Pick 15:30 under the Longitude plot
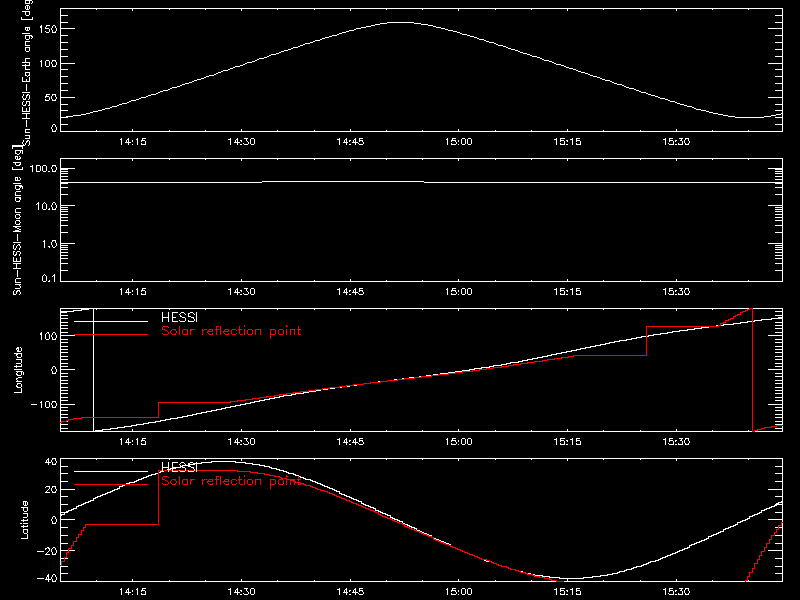Image resolution: width=800 pixels, height=600 pixels. coord(676,442)
